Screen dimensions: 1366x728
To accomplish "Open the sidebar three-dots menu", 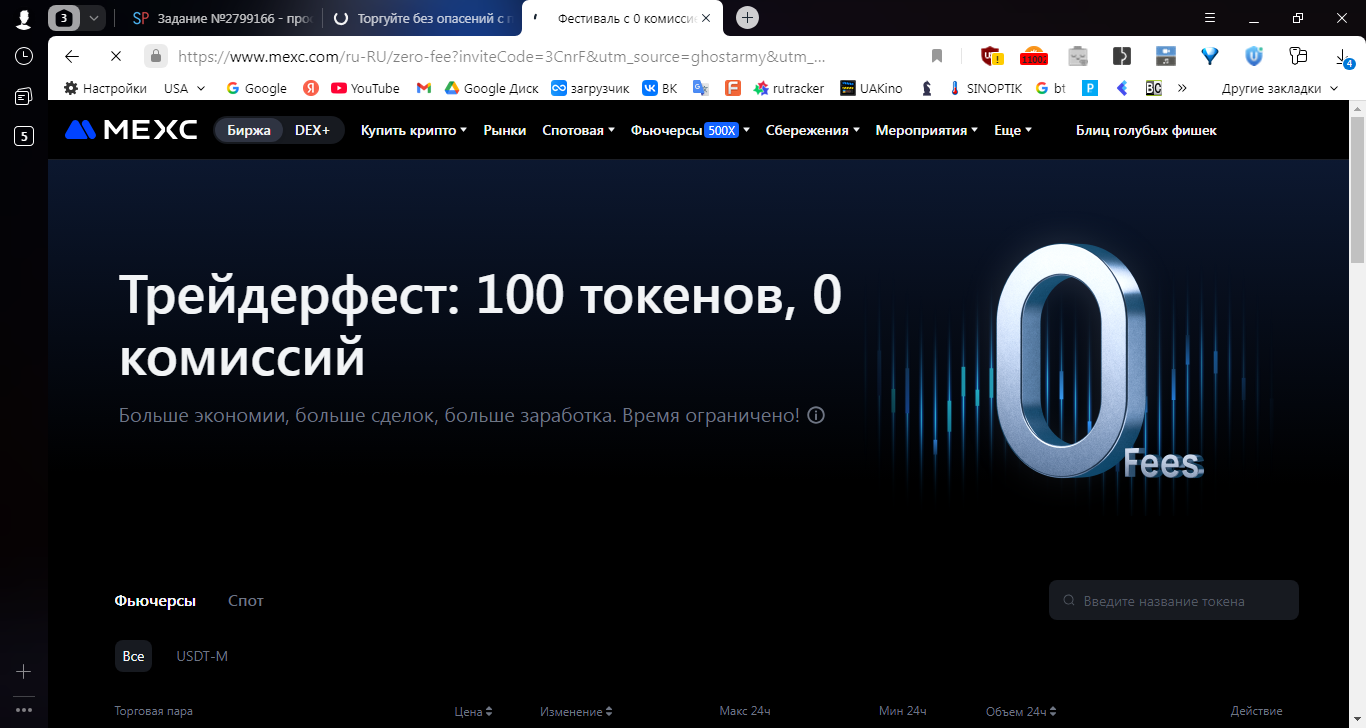I will 23,709.
